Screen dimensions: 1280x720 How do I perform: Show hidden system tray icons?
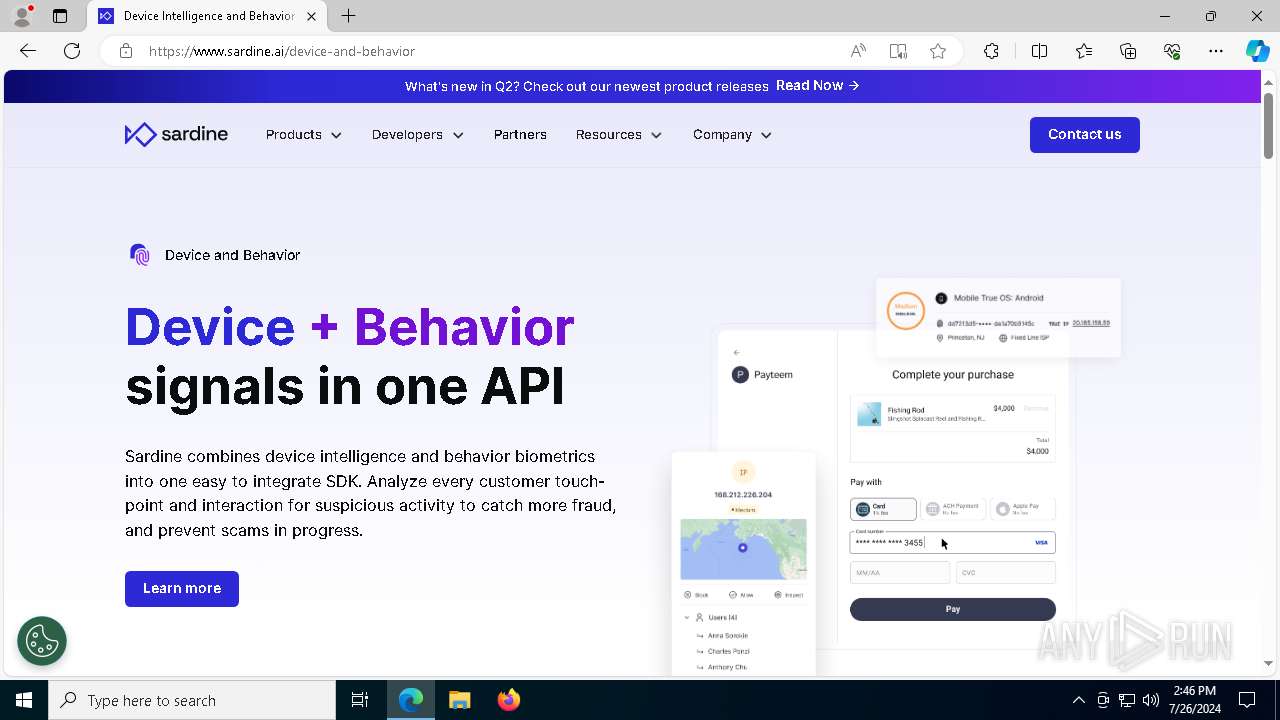pyautogui.click(x=1078, y=700)
